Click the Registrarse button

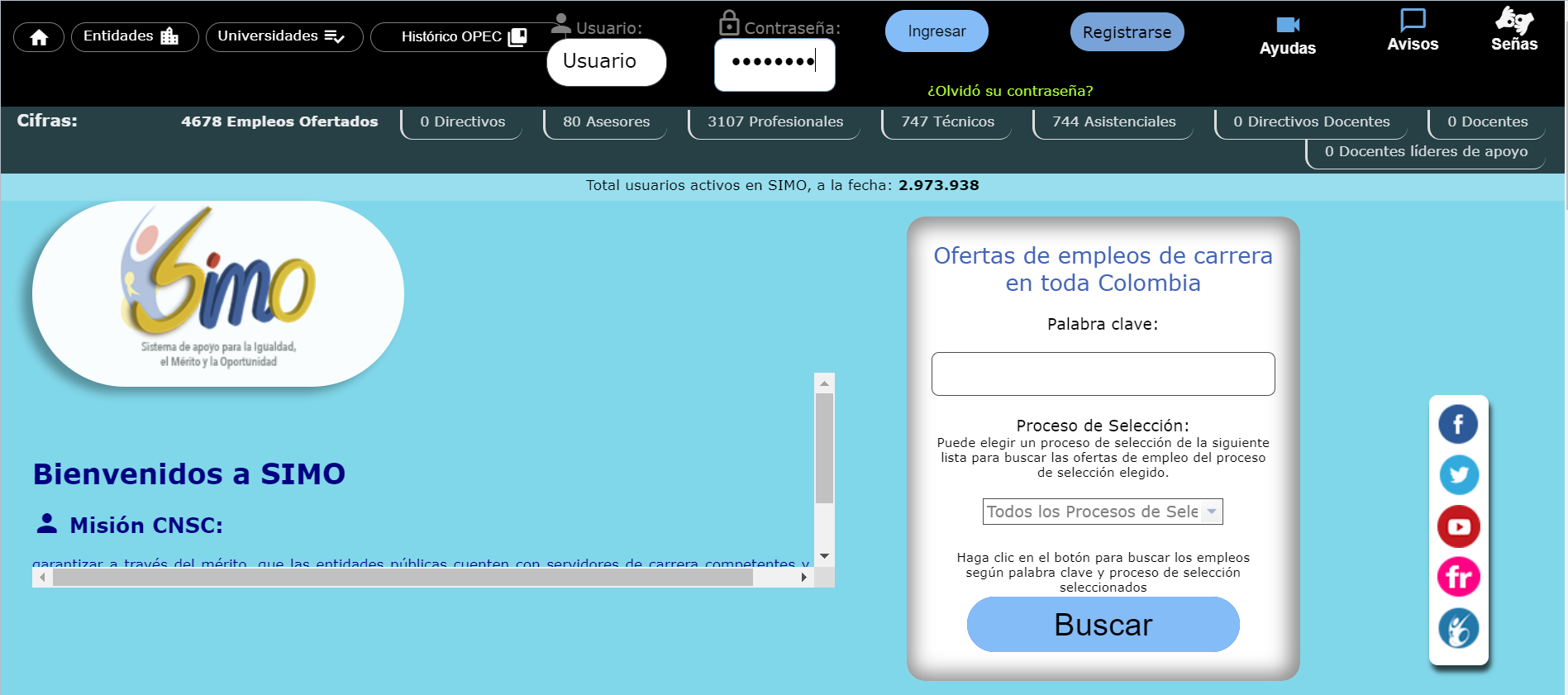point(1127,32)
